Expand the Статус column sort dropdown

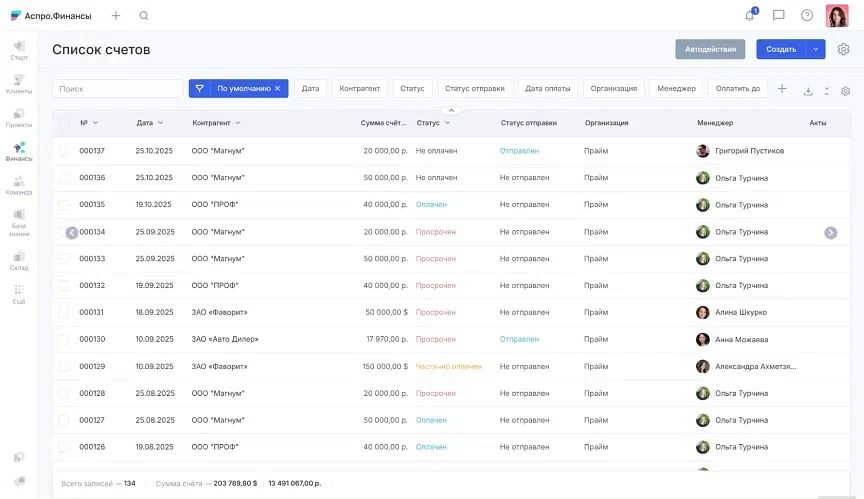447,123
